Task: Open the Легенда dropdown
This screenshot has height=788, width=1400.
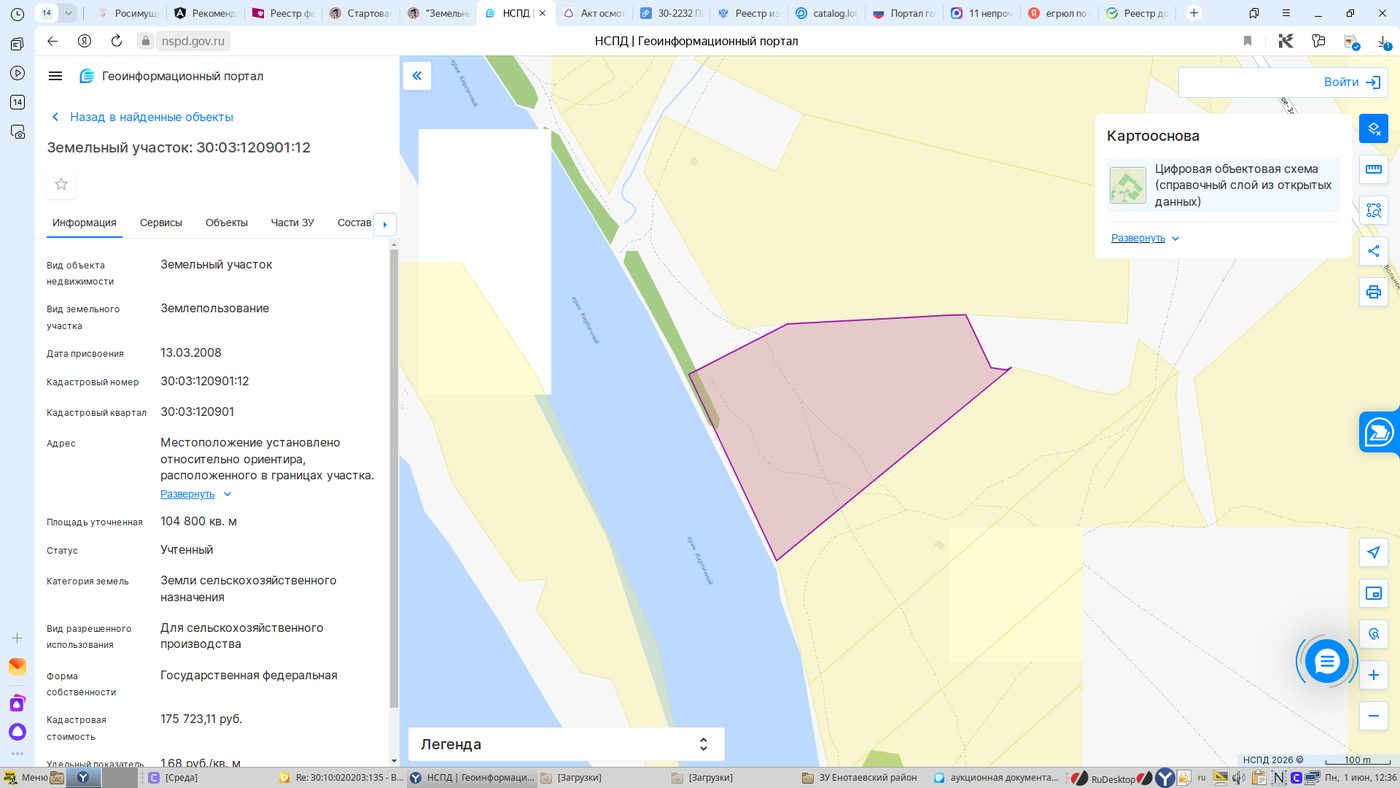Action: click(566, 744)
